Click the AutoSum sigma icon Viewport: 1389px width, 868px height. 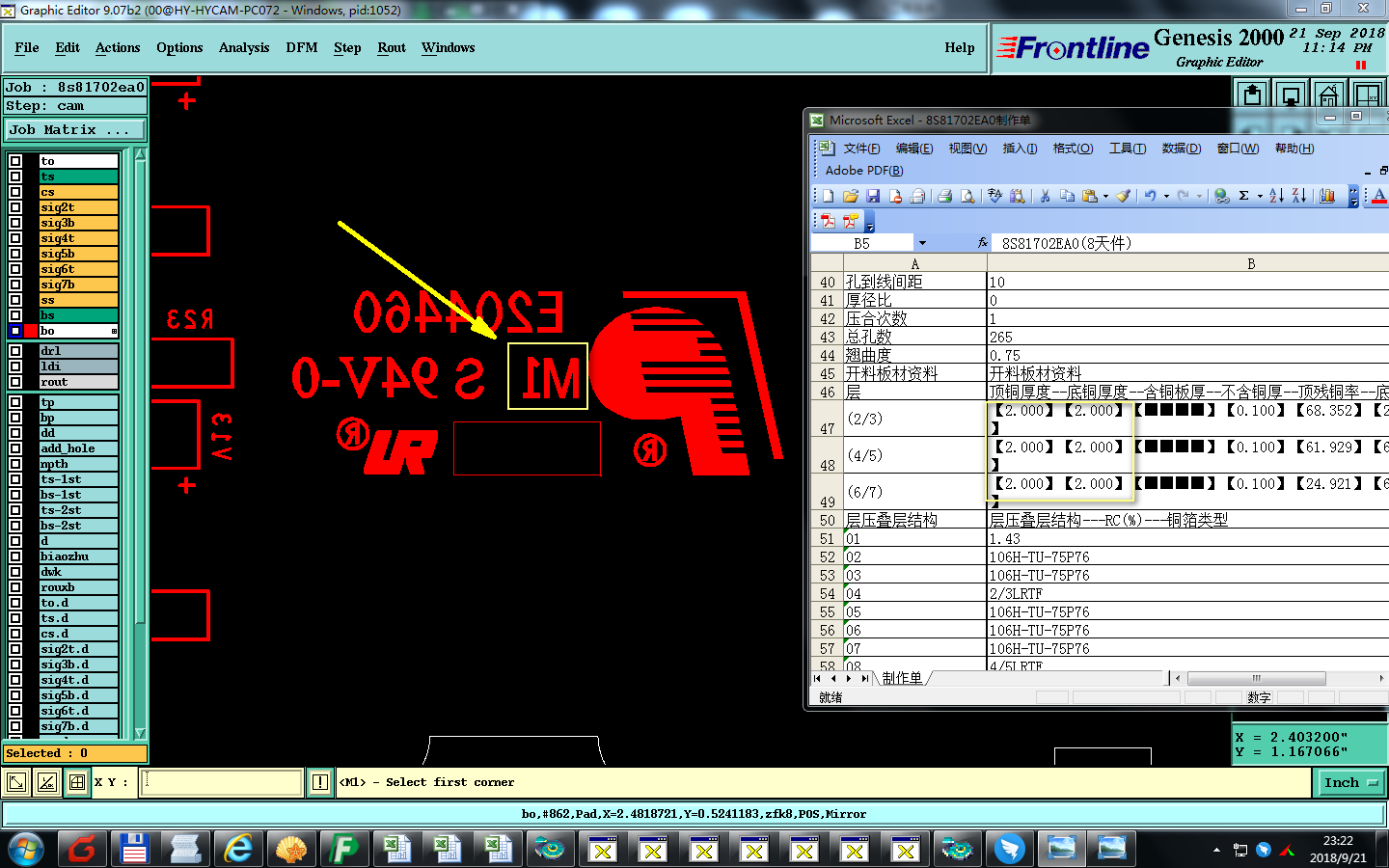point(1244,196)
